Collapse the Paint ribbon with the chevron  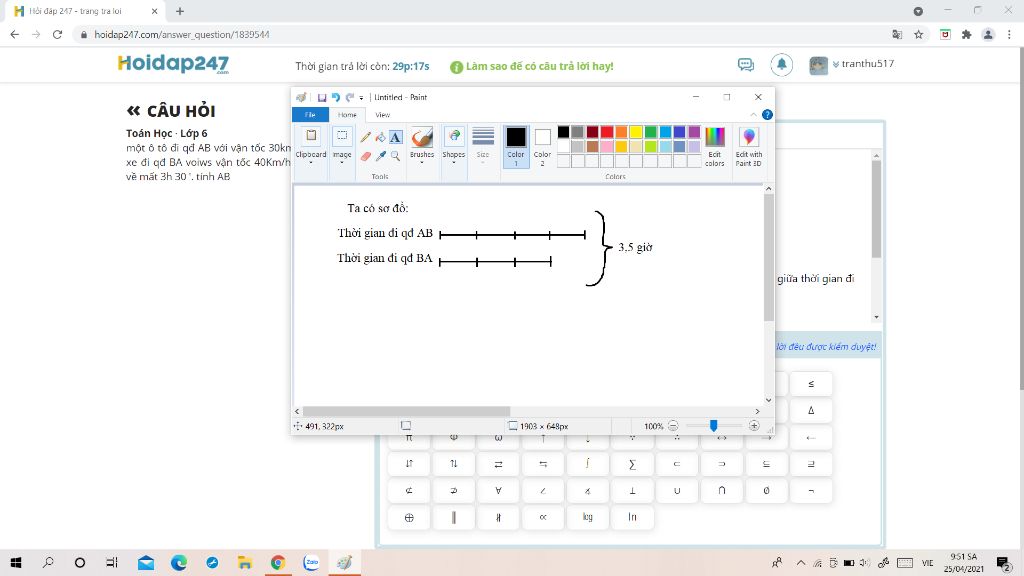point(754,114)
